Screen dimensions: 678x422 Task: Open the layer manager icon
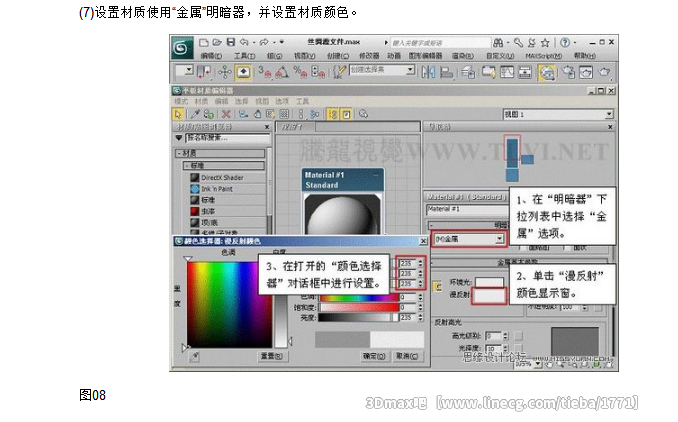(x=468, y=72)
